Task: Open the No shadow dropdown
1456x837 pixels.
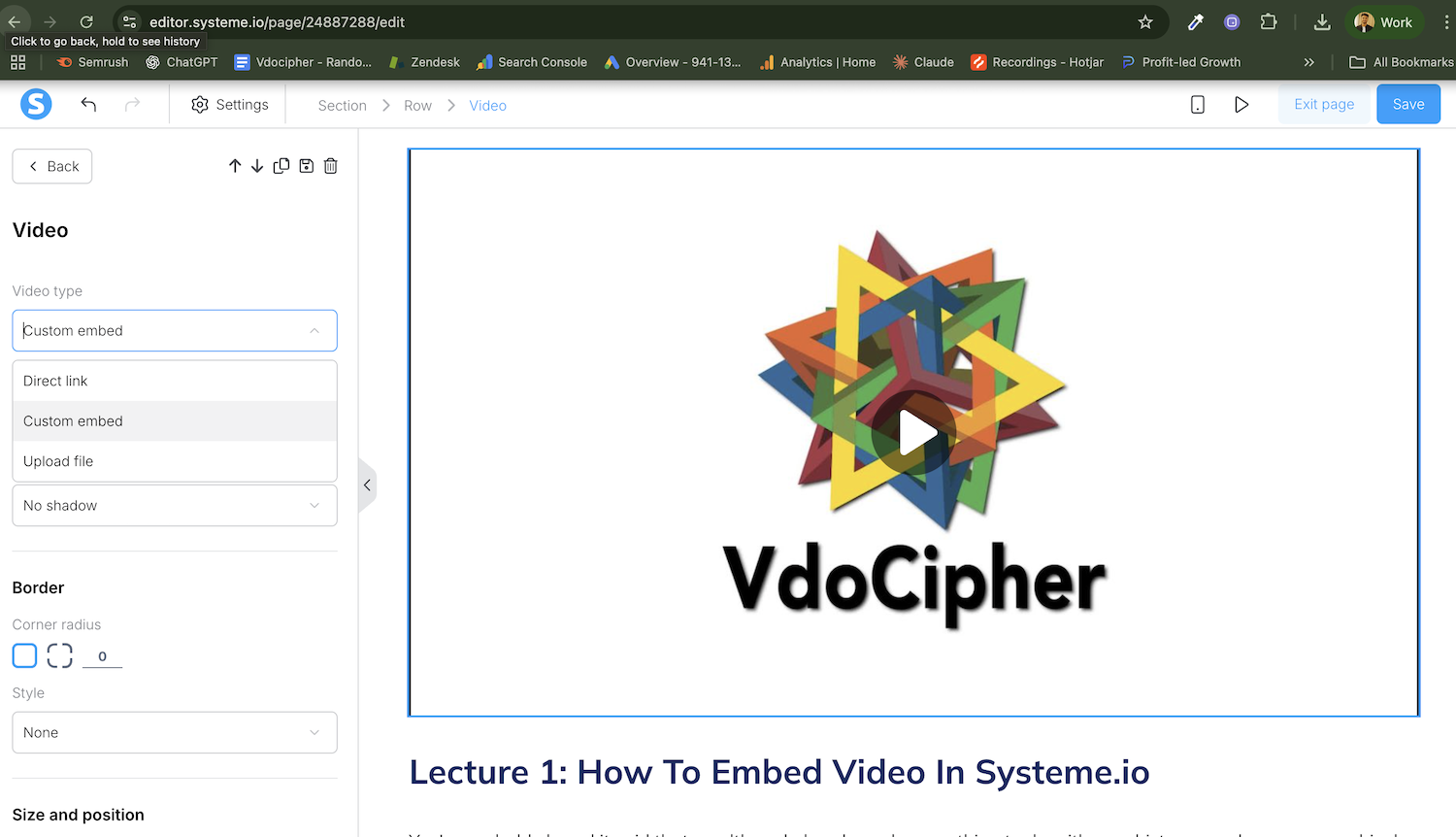Action: point(175,505)
